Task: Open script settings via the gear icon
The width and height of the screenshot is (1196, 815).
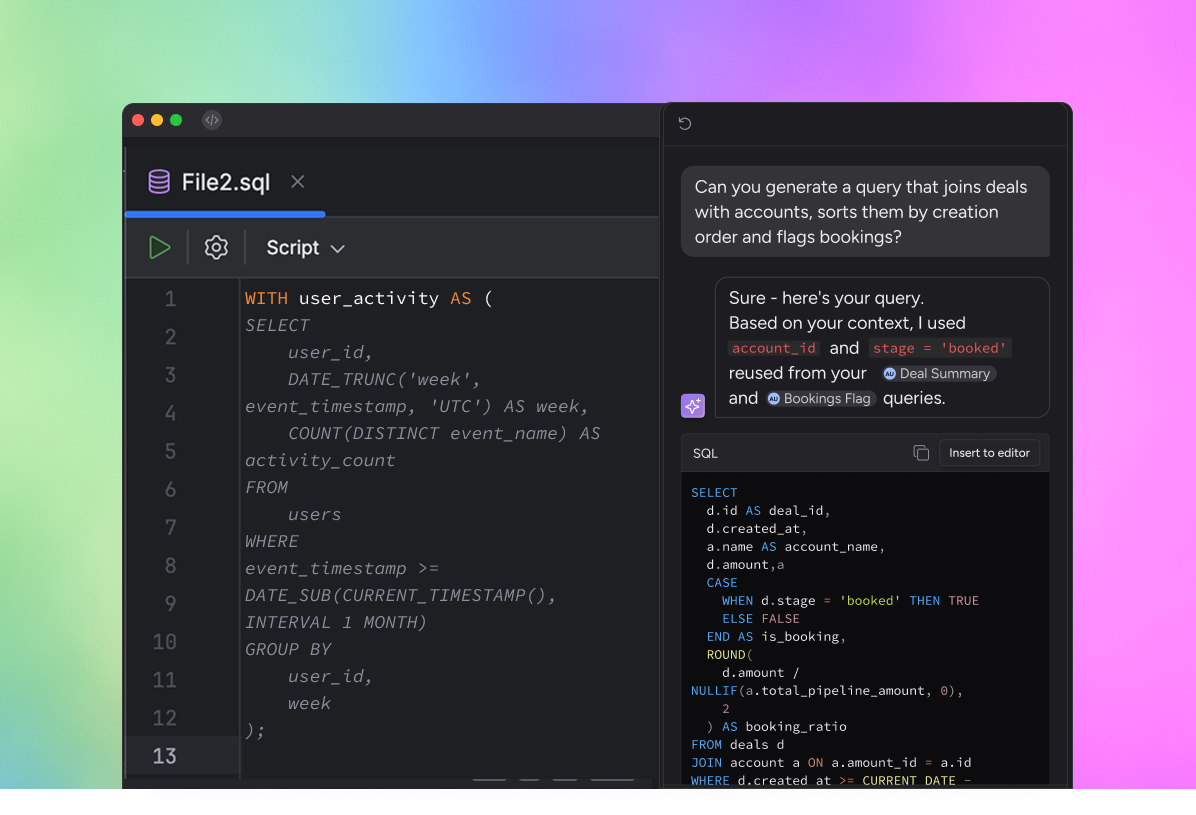Action: click(x=216, y=247)
